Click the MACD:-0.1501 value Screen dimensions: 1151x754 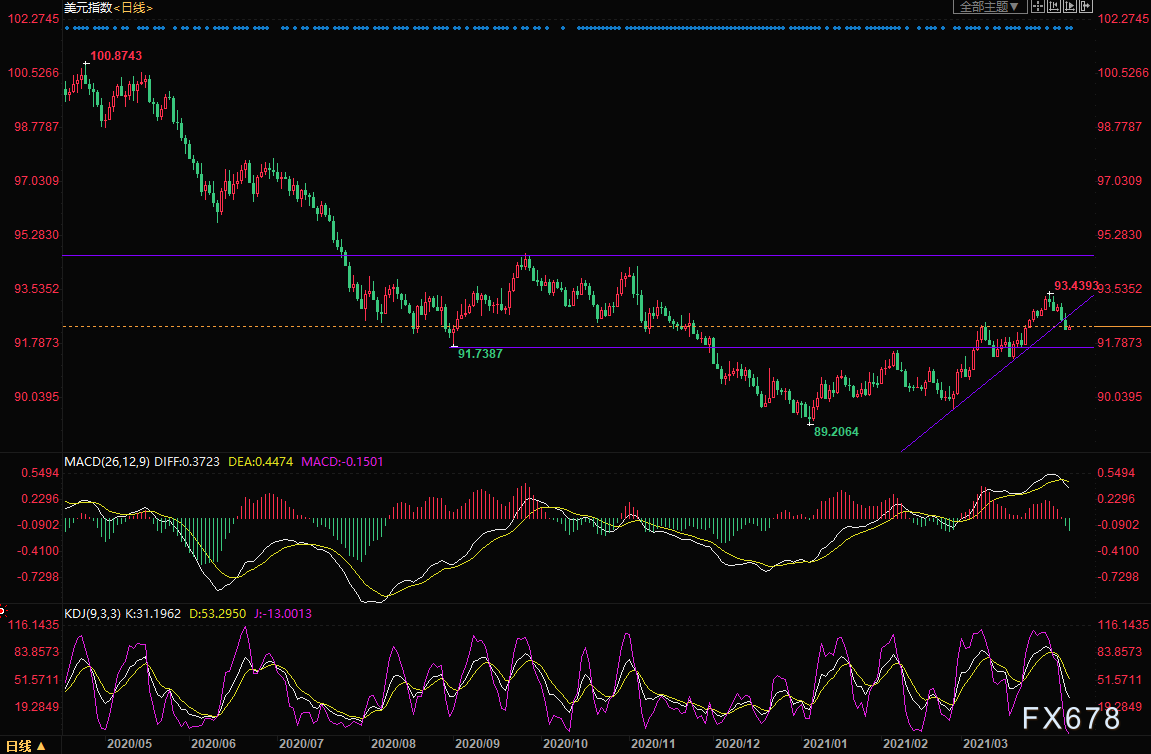(342, 462)
